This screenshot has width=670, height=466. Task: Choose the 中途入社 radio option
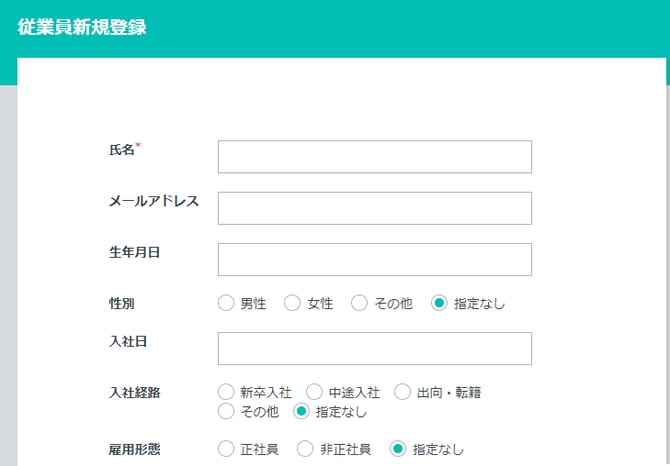tap(314, 392)
